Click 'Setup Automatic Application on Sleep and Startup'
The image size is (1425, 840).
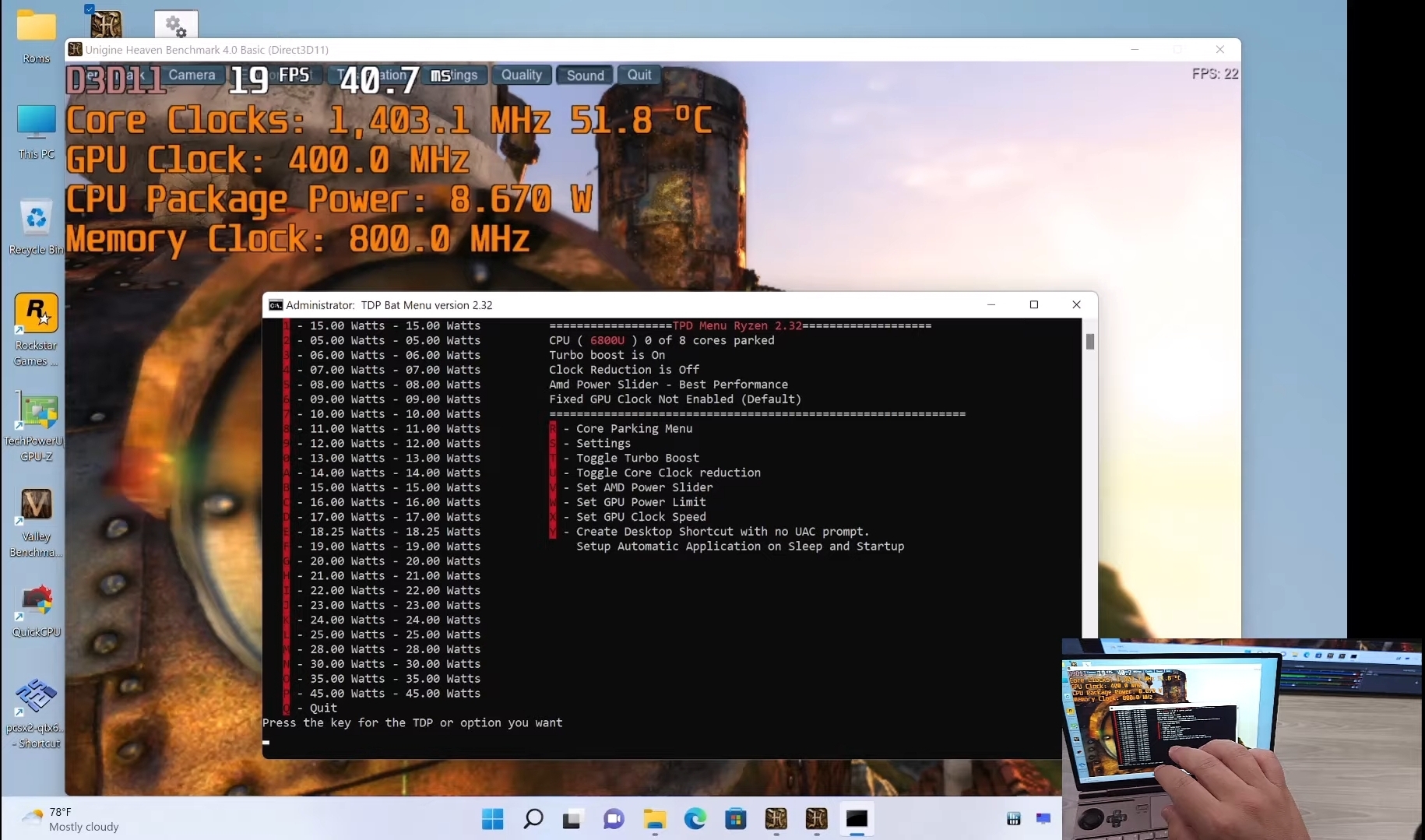741,547
